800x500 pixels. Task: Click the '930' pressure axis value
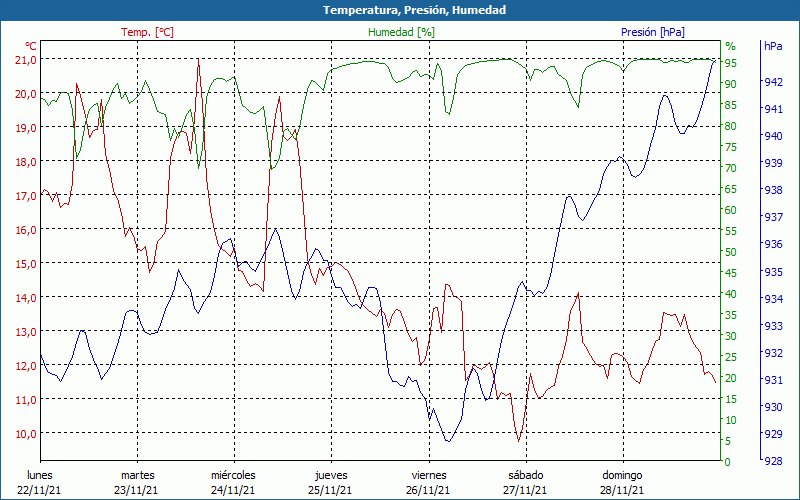pos(773,407)
